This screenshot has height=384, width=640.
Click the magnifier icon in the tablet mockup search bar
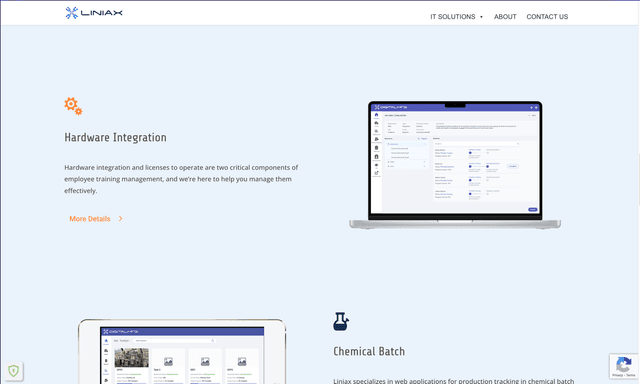pos(212,340)
